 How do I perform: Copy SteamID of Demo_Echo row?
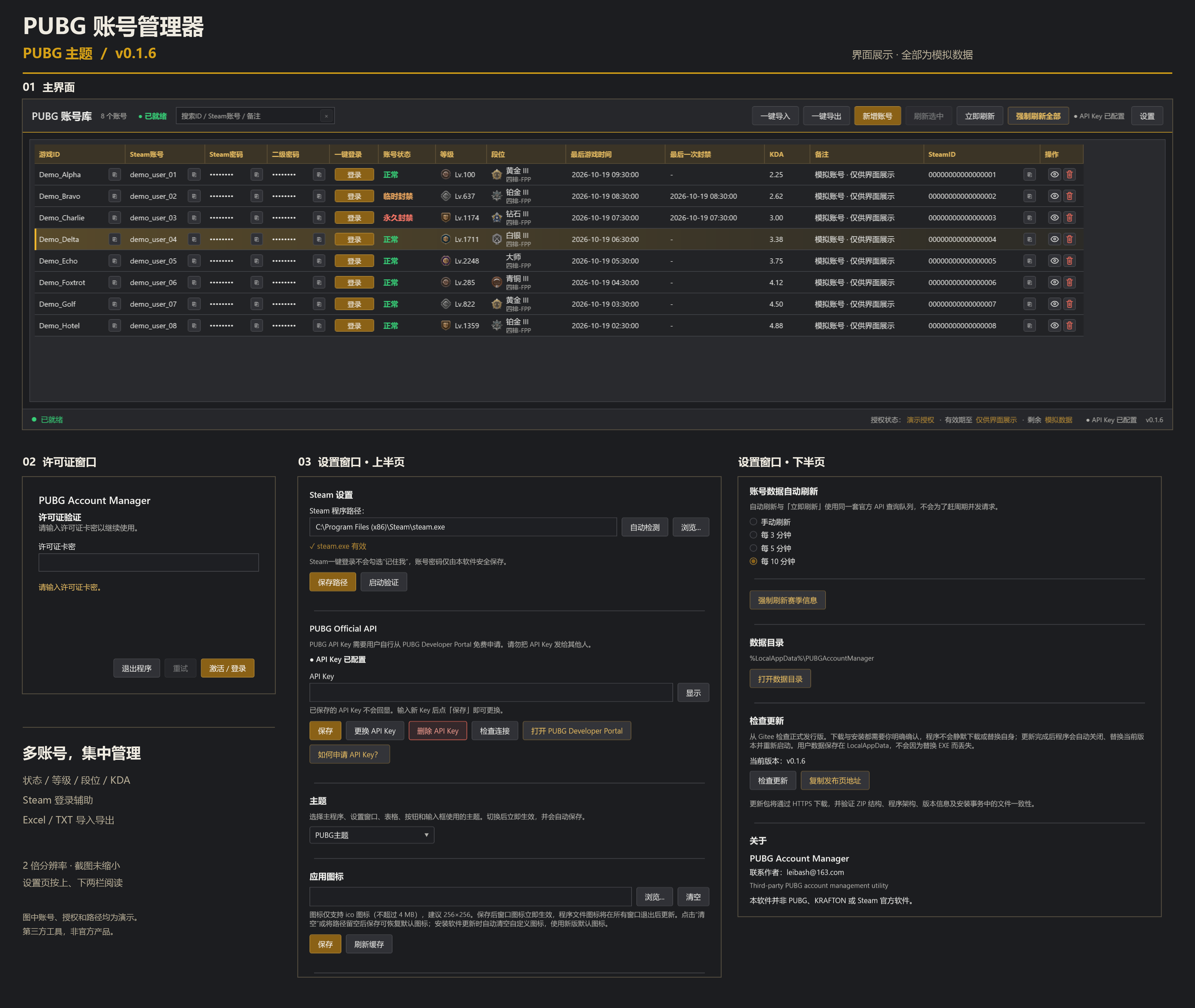[1029, 261]
